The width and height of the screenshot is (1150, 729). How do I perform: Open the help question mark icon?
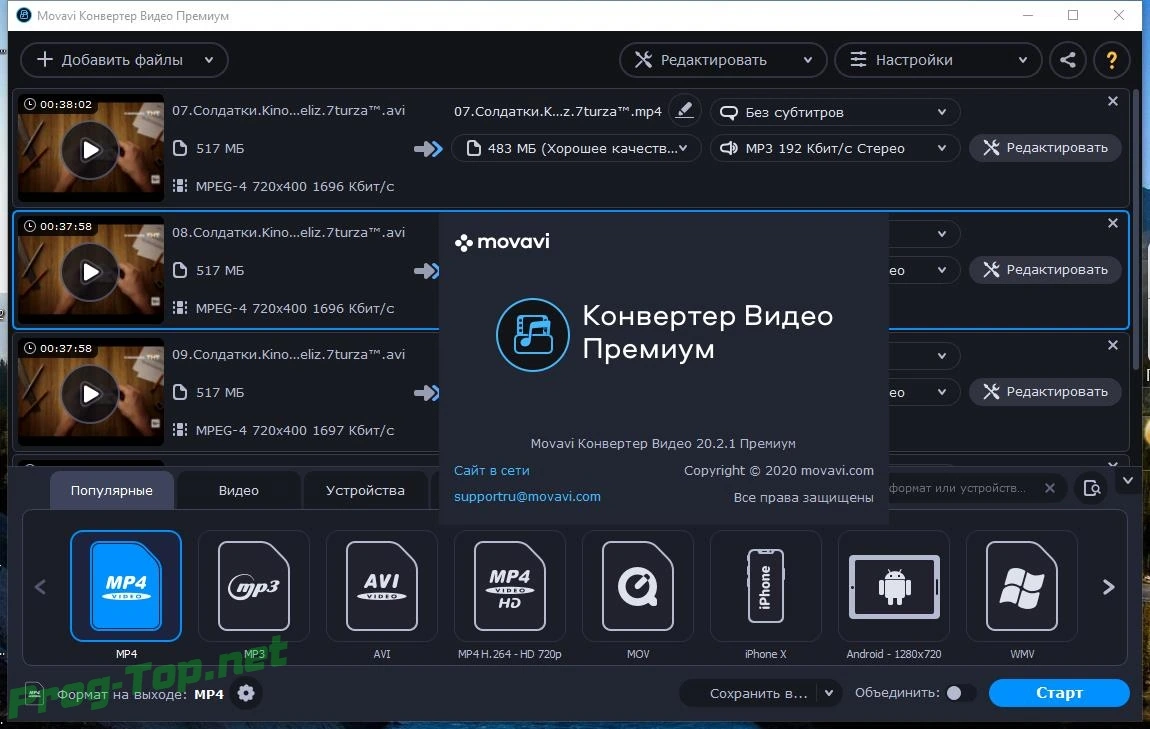[x=1112, y=60]
